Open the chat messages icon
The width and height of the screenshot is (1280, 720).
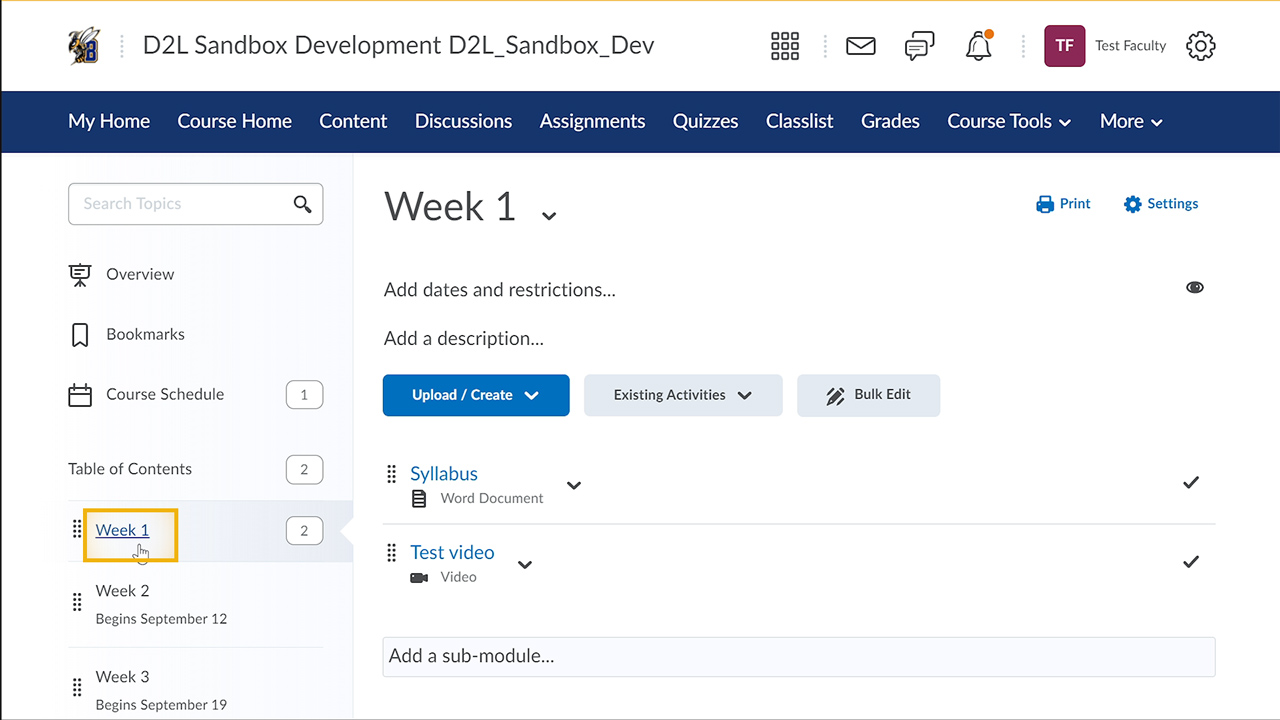[919, 45]
